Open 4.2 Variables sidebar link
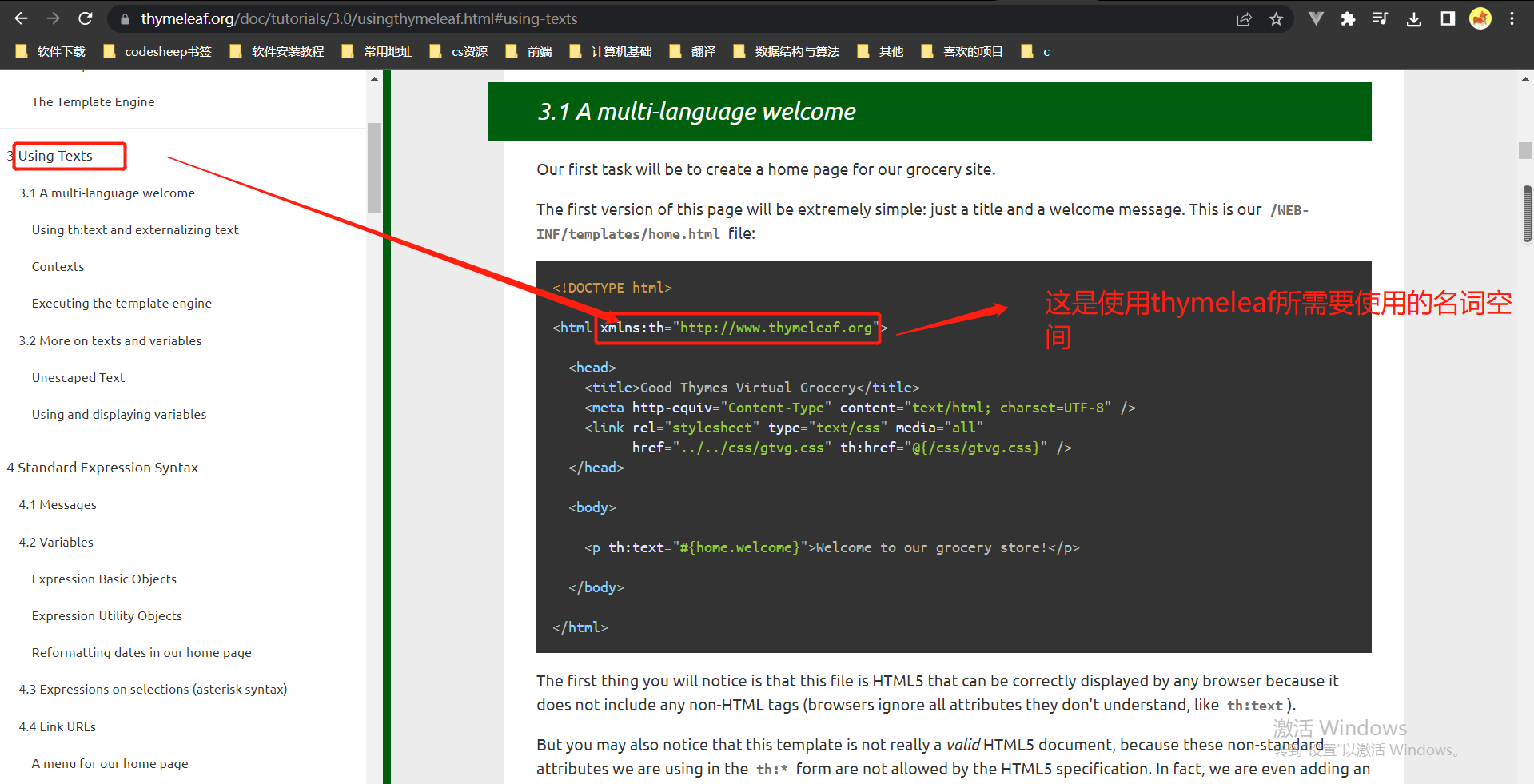 tap(56, 542)
